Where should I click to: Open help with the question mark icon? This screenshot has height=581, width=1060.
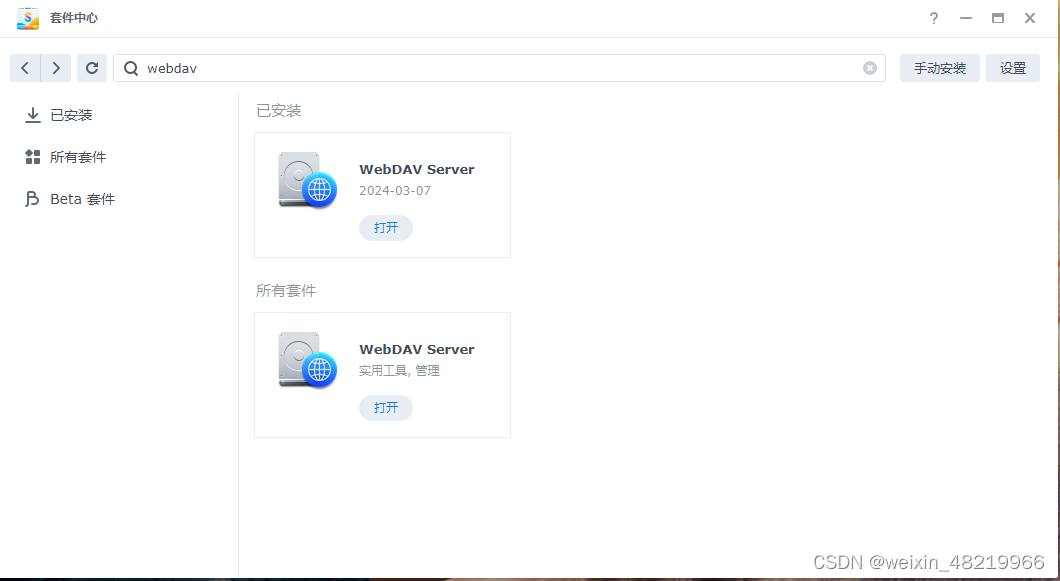point(934,18)
